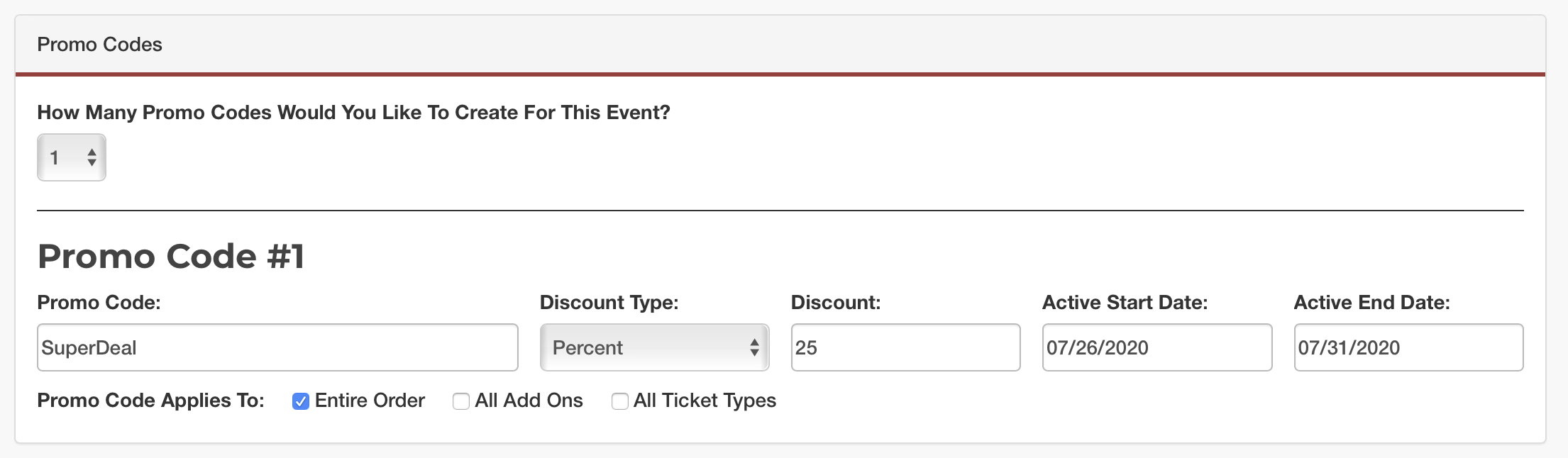Click the 'Active End Date:' label
Image resolution: width=1568 pixels, height=458 pixels.
[x=1371, y=303]
